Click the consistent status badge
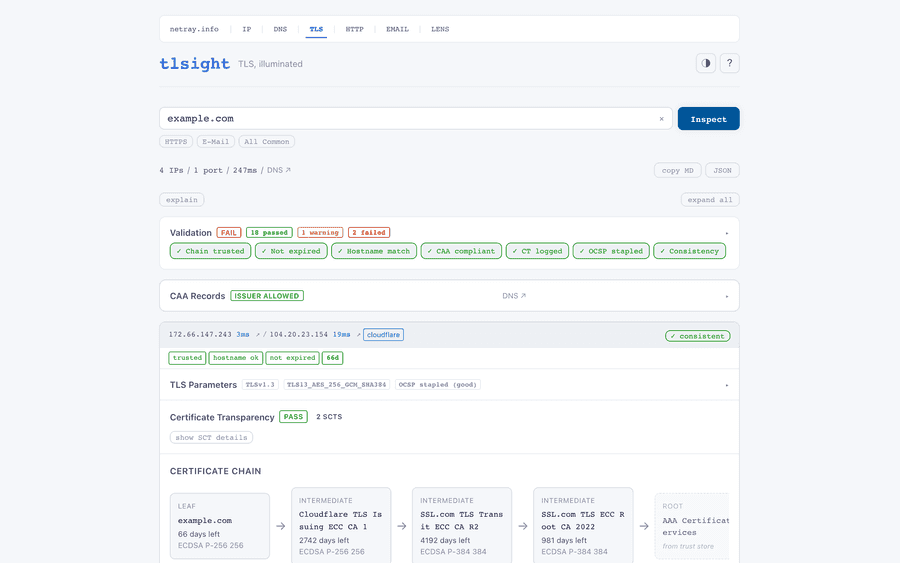This screenshot has height=563, width=900. pos(697,336)
